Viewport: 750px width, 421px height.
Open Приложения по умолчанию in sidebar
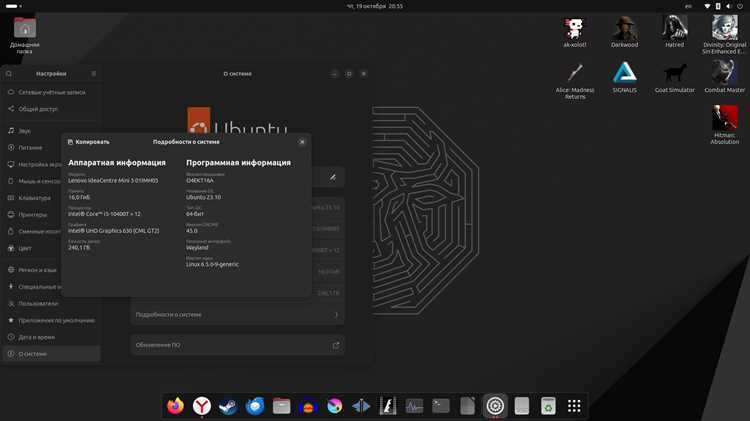51,321
